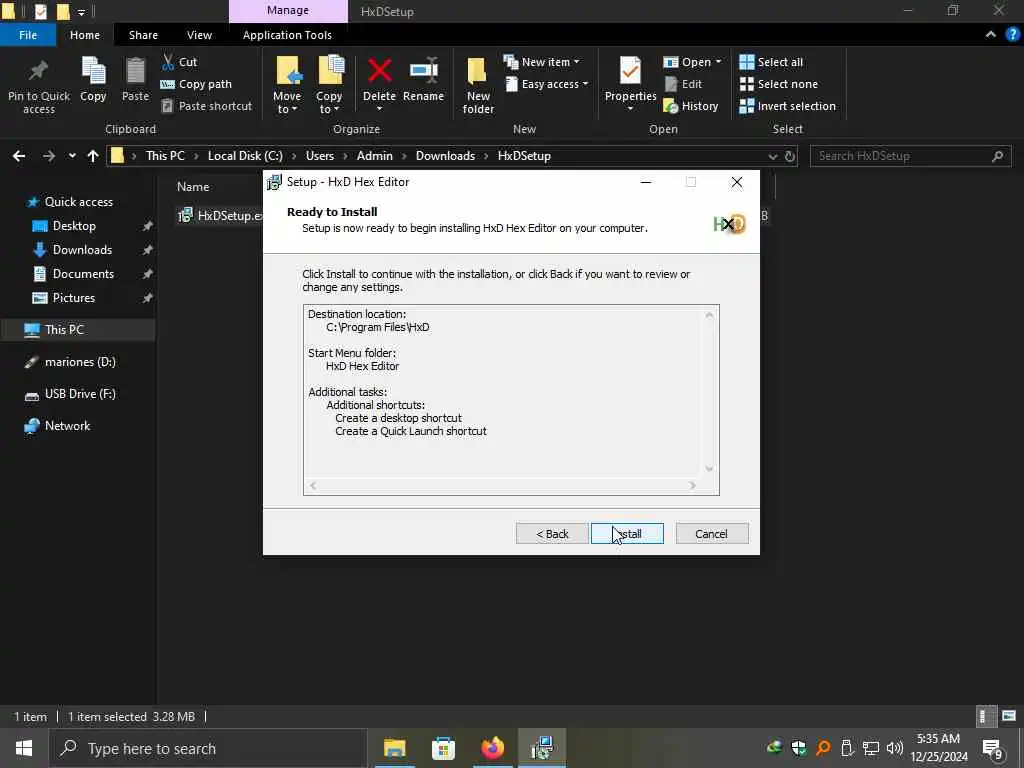Sort by the Name column header
Screen dimensions: 1024x768
[193, 187]
